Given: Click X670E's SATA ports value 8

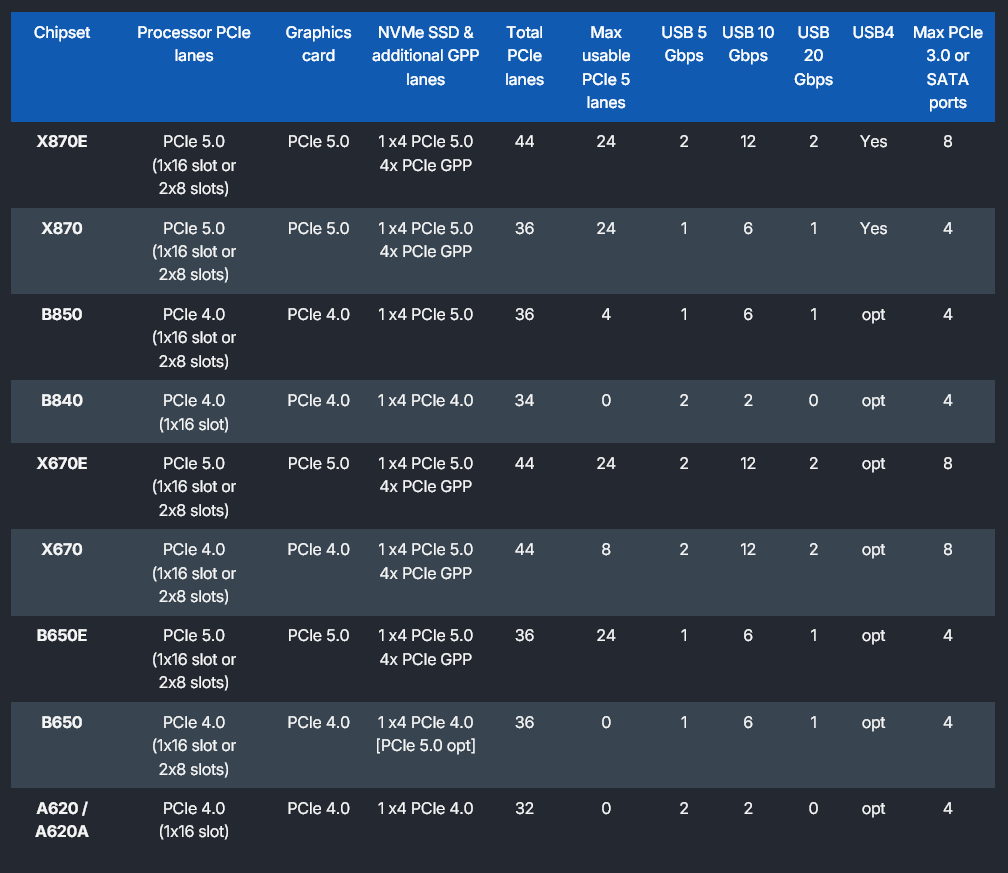Looking at the screenshot, I should click(948, 464).
